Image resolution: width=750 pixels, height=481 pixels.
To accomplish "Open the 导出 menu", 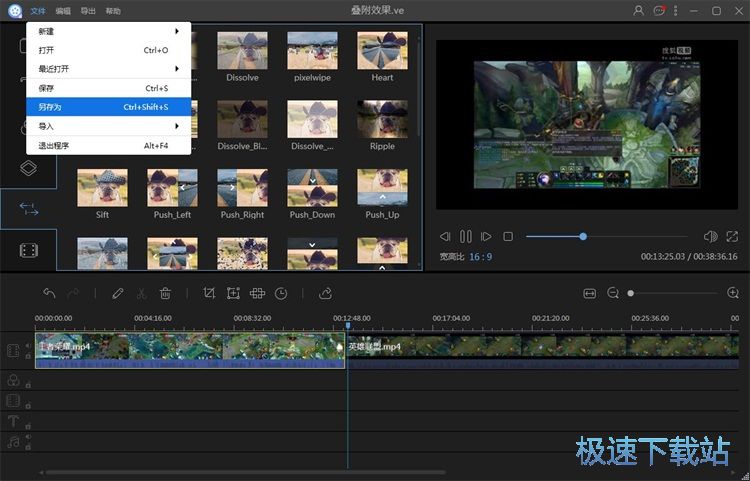I will [88, 11].
